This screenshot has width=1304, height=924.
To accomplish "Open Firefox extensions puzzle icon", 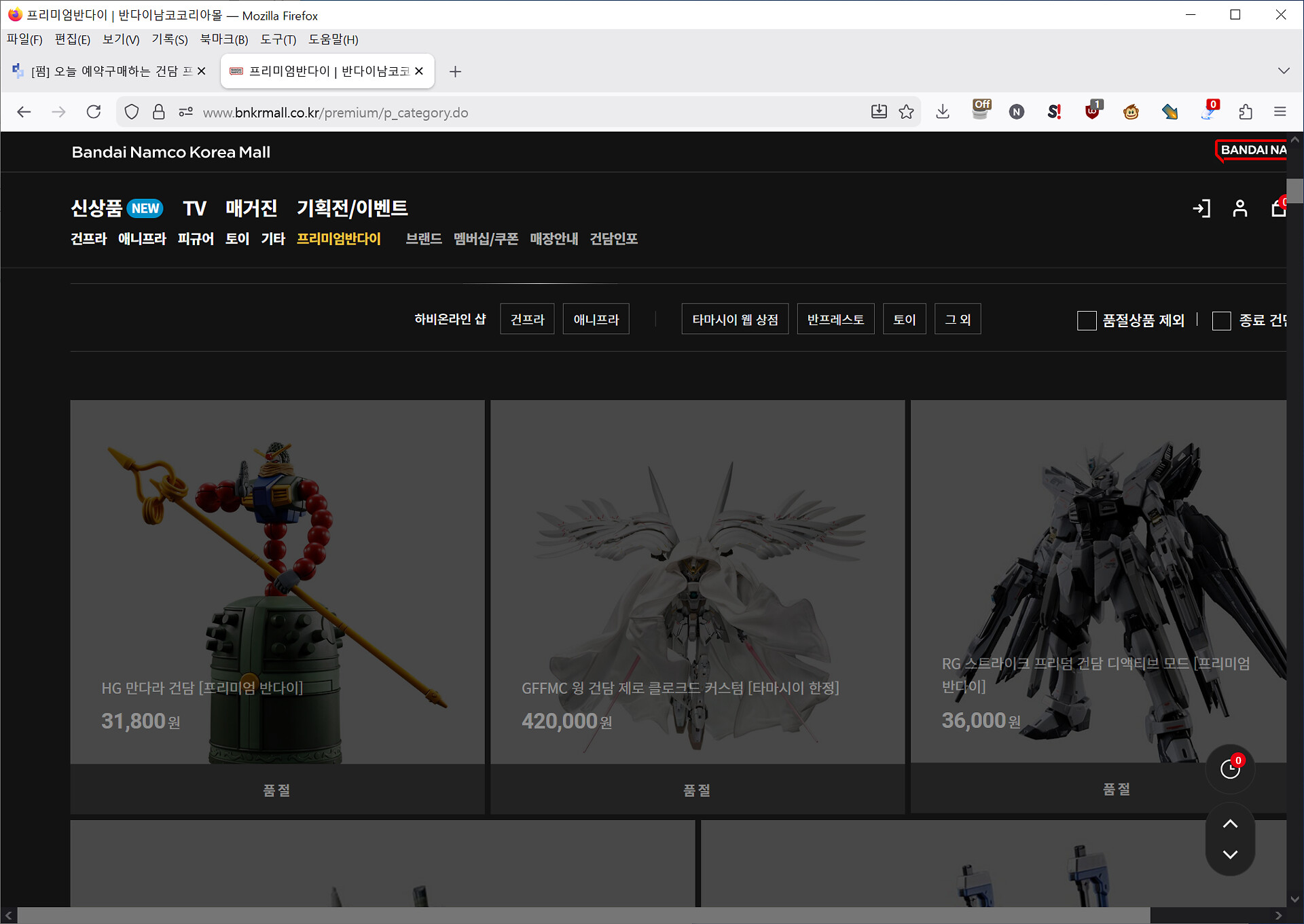I will [x=1246, y=112].
